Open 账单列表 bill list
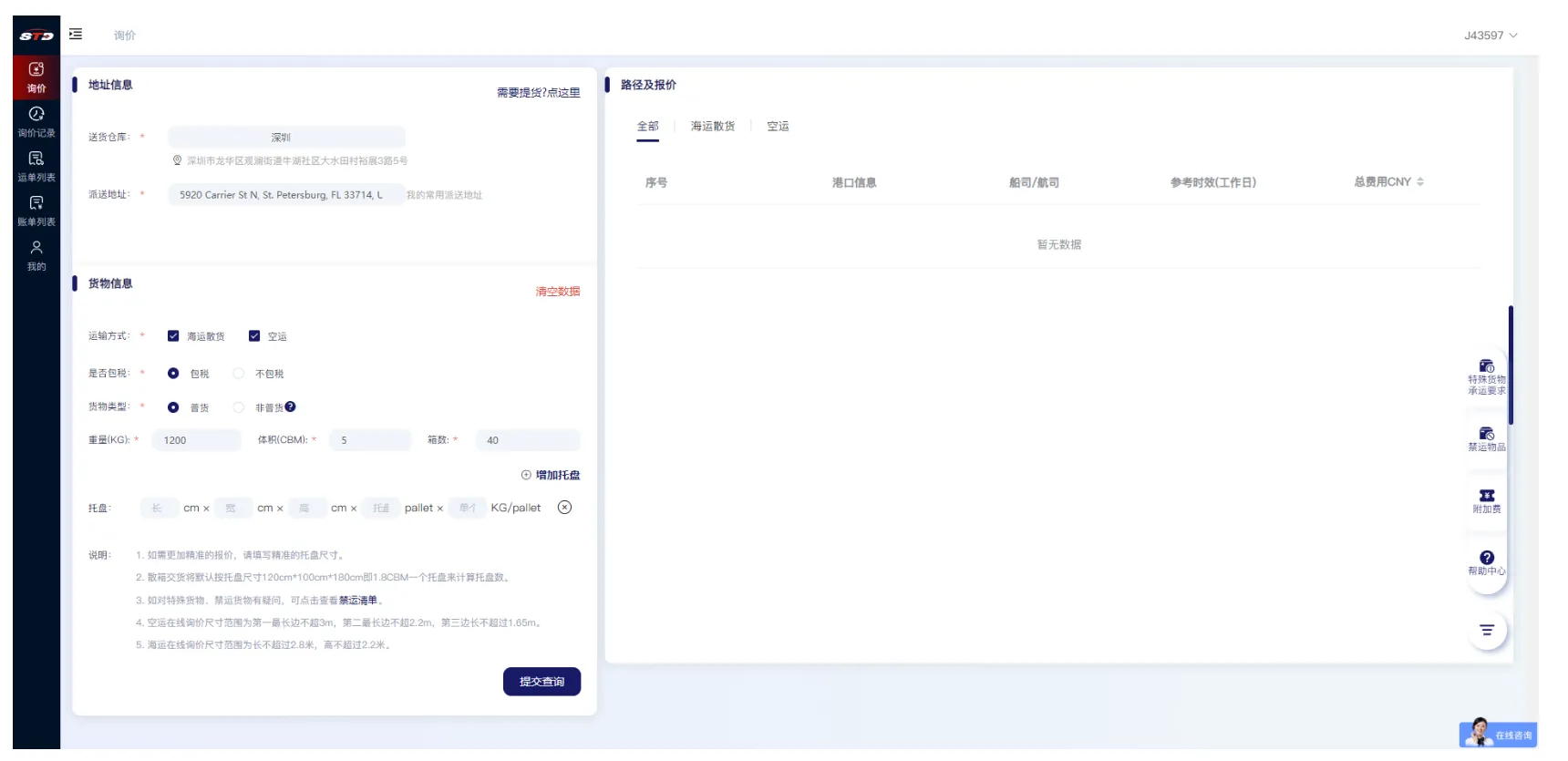Viewport: 1568px width, 761px height. pos(36,211)
